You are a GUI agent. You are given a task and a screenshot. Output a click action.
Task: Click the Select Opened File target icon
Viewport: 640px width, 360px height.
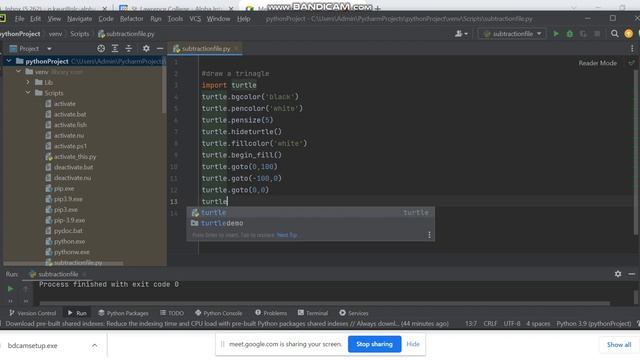click(x=101, y=49)
